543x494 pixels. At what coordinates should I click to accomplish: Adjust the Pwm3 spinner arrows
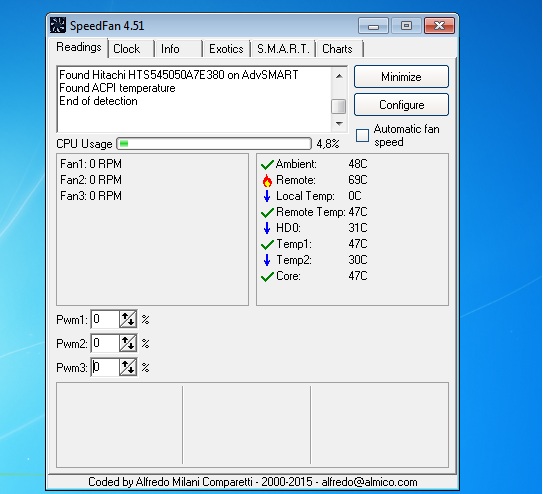tap(128, 367)
